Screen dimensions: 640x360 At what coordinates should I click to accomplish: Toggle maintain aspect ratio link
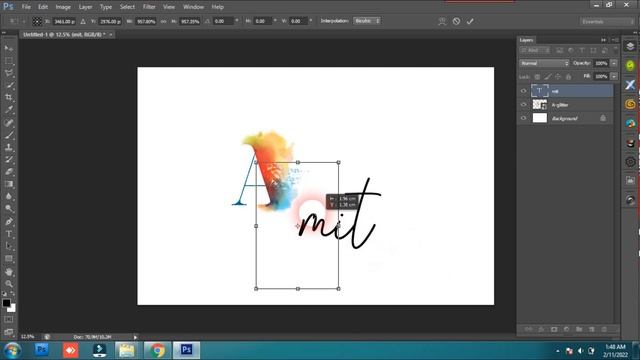(164, 21)
